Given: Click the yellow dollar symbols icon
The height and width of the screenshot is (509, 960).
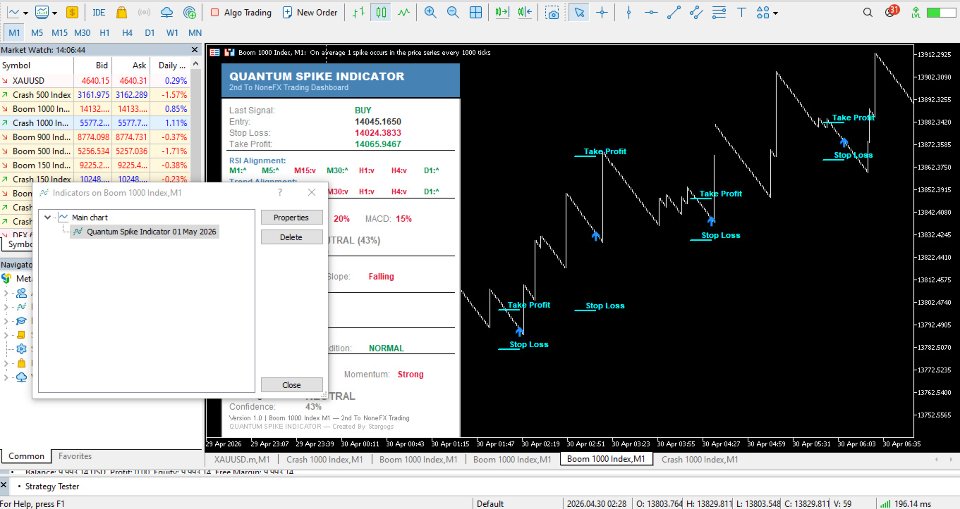Looking at the screenshot, I should point(72,12).
